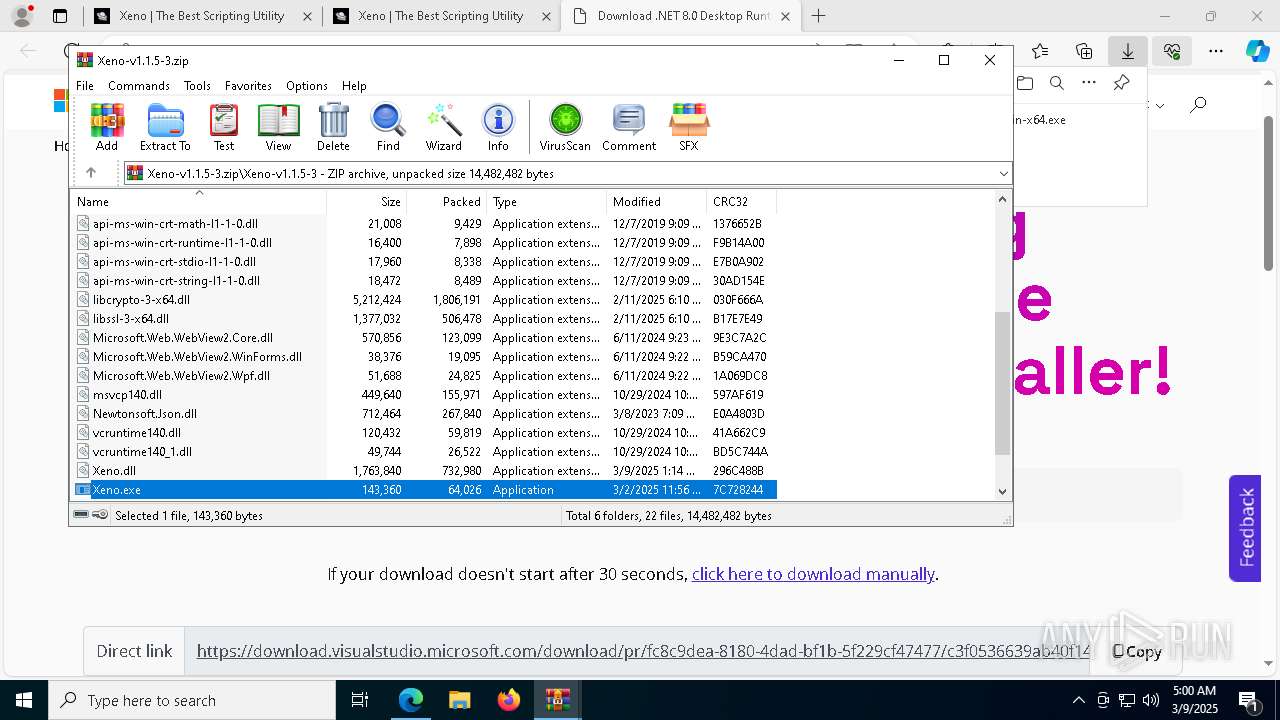Click the WinRAR taskbar icon
The image size is (1280, 720).
557,700
